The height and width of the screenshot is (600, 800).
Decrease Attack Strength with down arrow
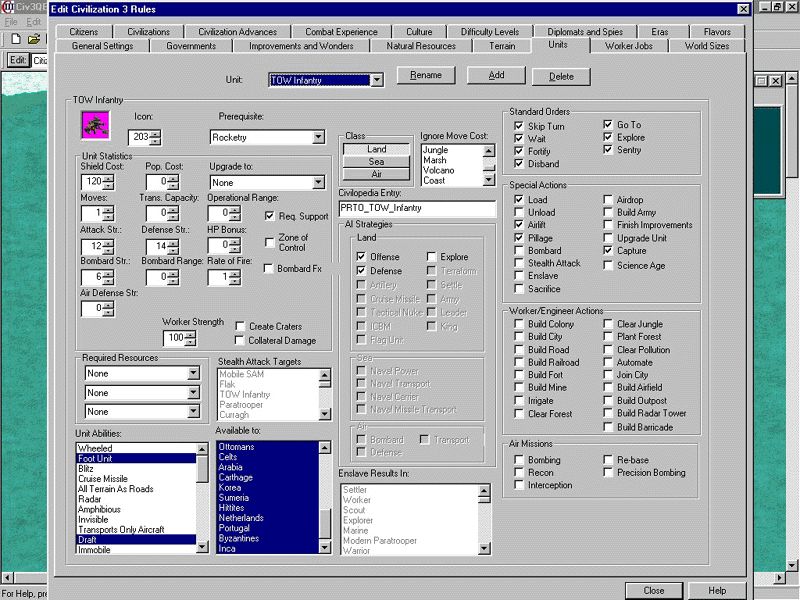[108, 250]
